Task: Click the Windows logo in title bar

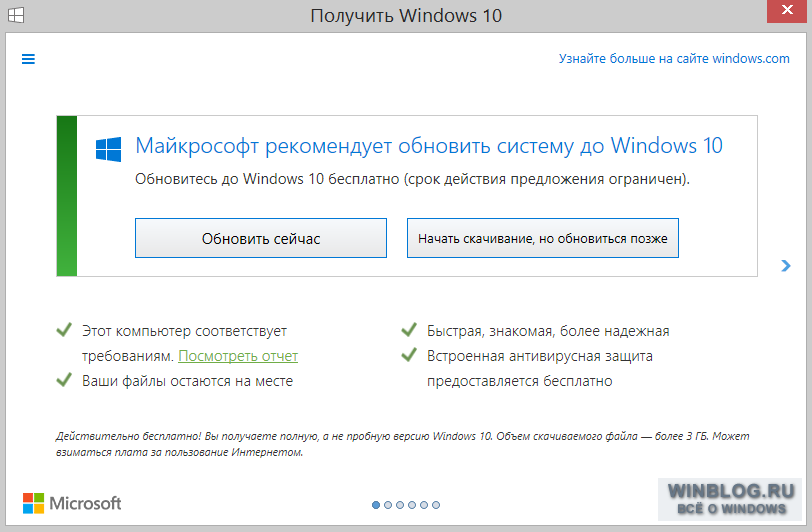Action: coord(16,15)
